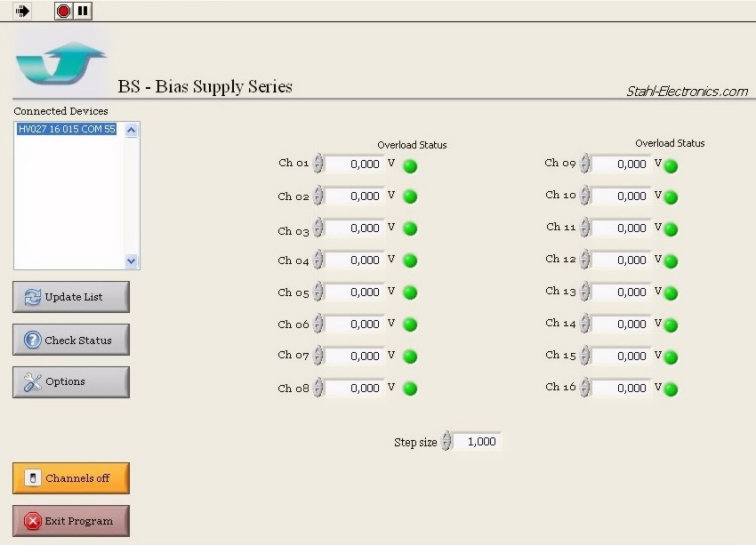756x546 pixels.
Task: Click the Ch 16 overload status light
Action: 671,389
